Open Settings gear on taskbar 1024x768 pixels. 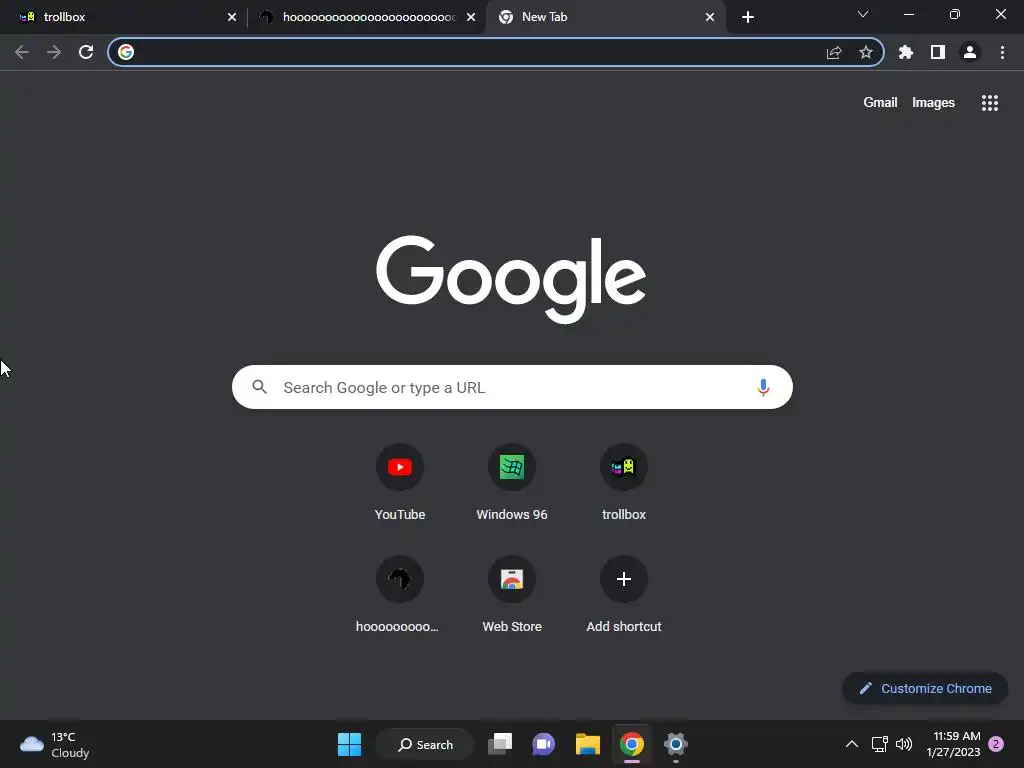click(675, 744)
